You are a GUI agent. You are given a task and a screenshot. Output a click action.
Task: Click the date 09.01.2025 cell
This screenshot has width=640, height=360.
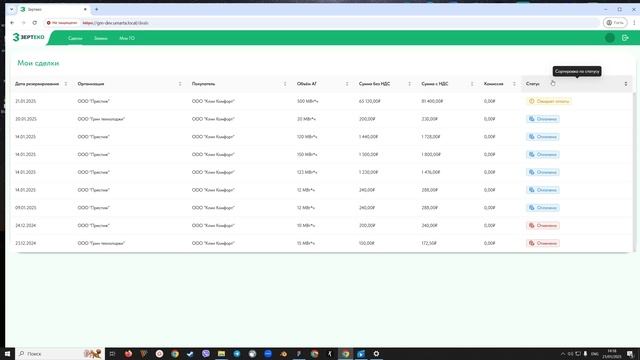click(x=26, y=208)
